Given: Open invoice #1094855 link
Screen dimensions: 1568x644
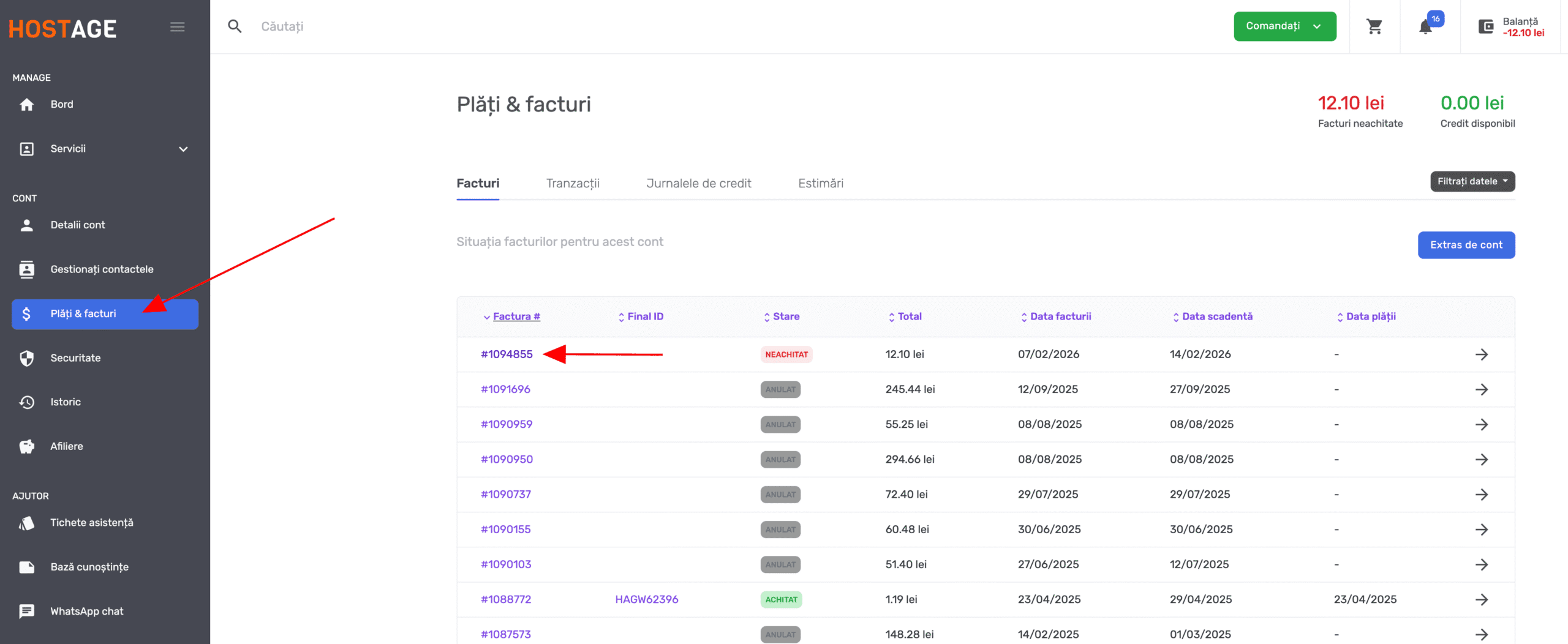Looking at the screenshot, I should (x=507, y=354).
